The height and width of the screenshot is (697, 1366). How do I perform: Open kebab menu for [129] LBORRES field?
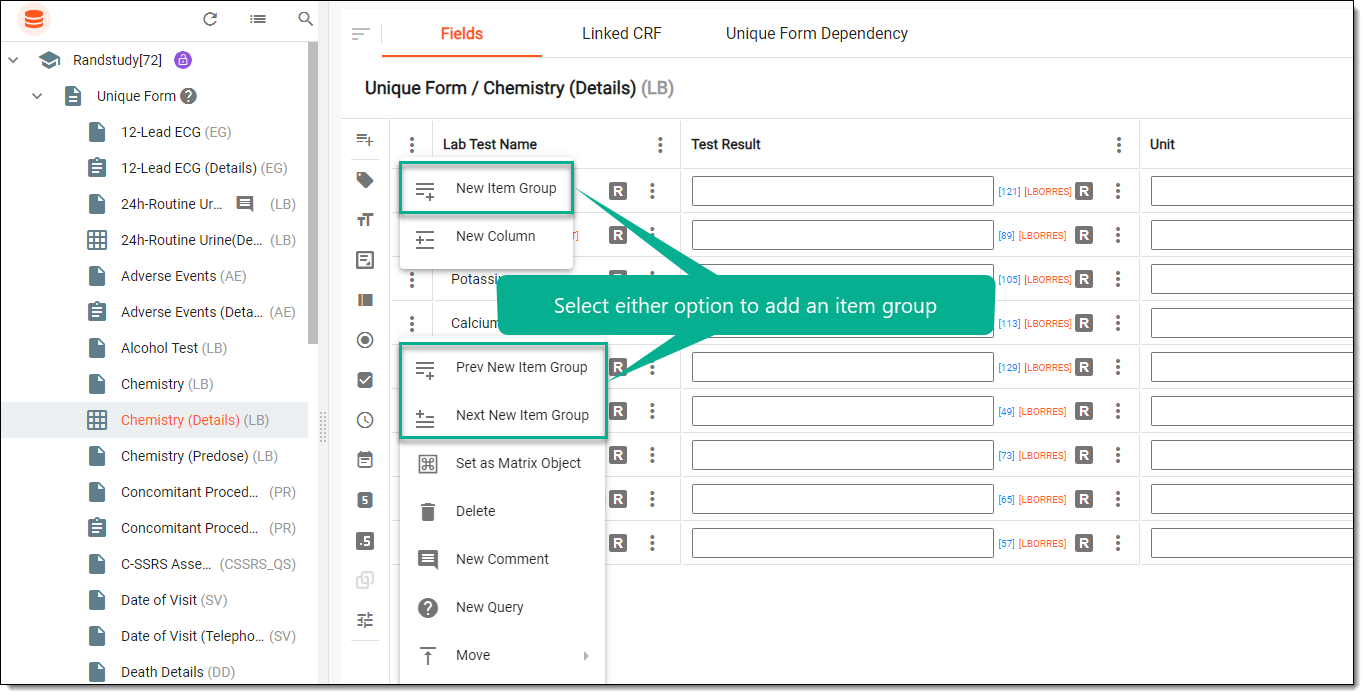coord(1118,367)
